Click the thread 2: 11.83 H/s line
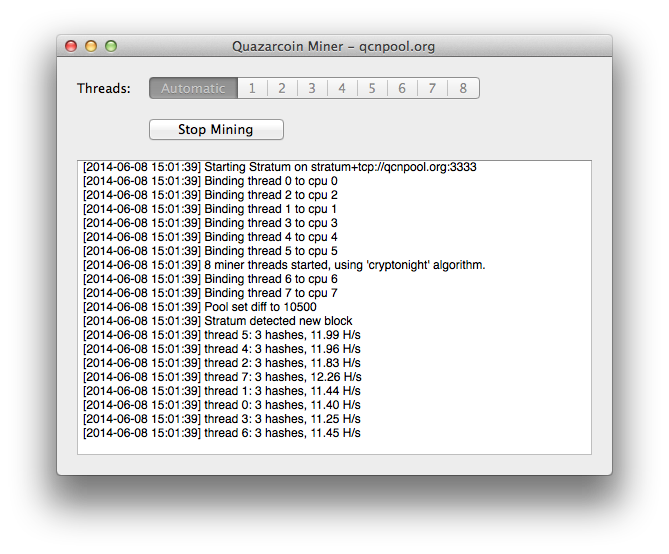The width and height of the screenshot is (669, 554). [222, 363]
